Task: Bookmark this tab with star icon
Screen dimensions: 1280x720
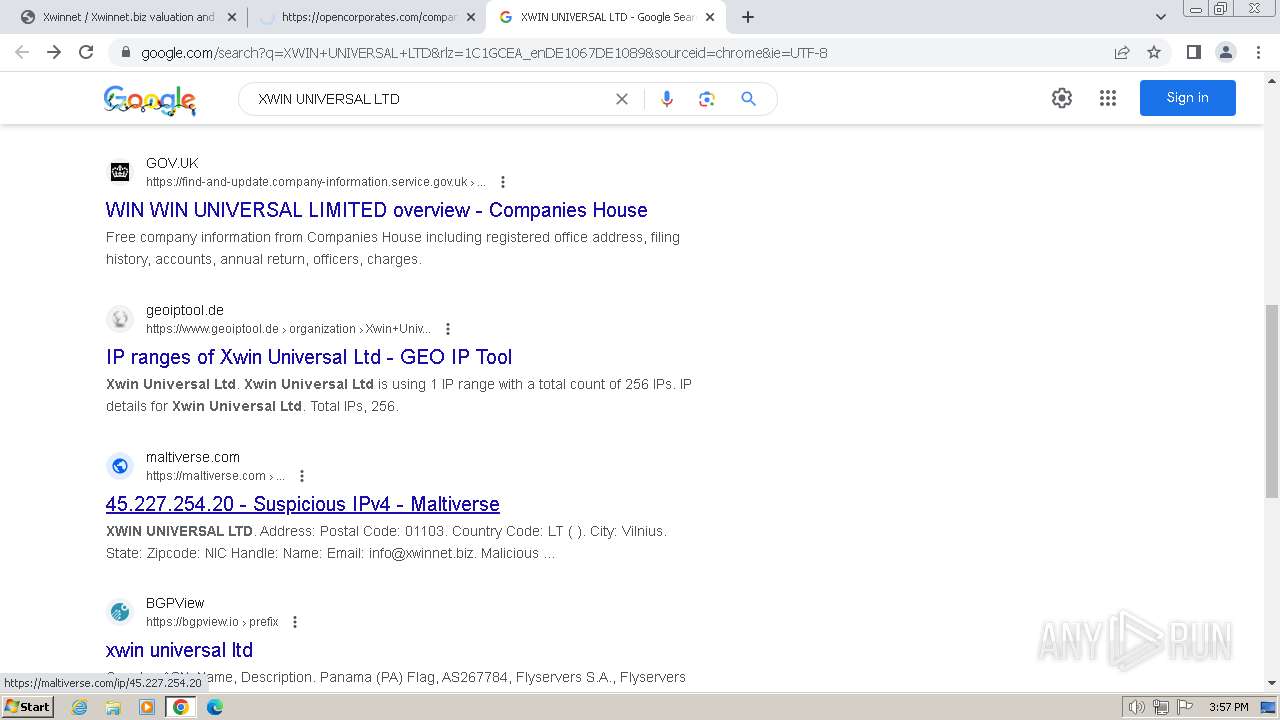Action: [x=1154, y=52]
